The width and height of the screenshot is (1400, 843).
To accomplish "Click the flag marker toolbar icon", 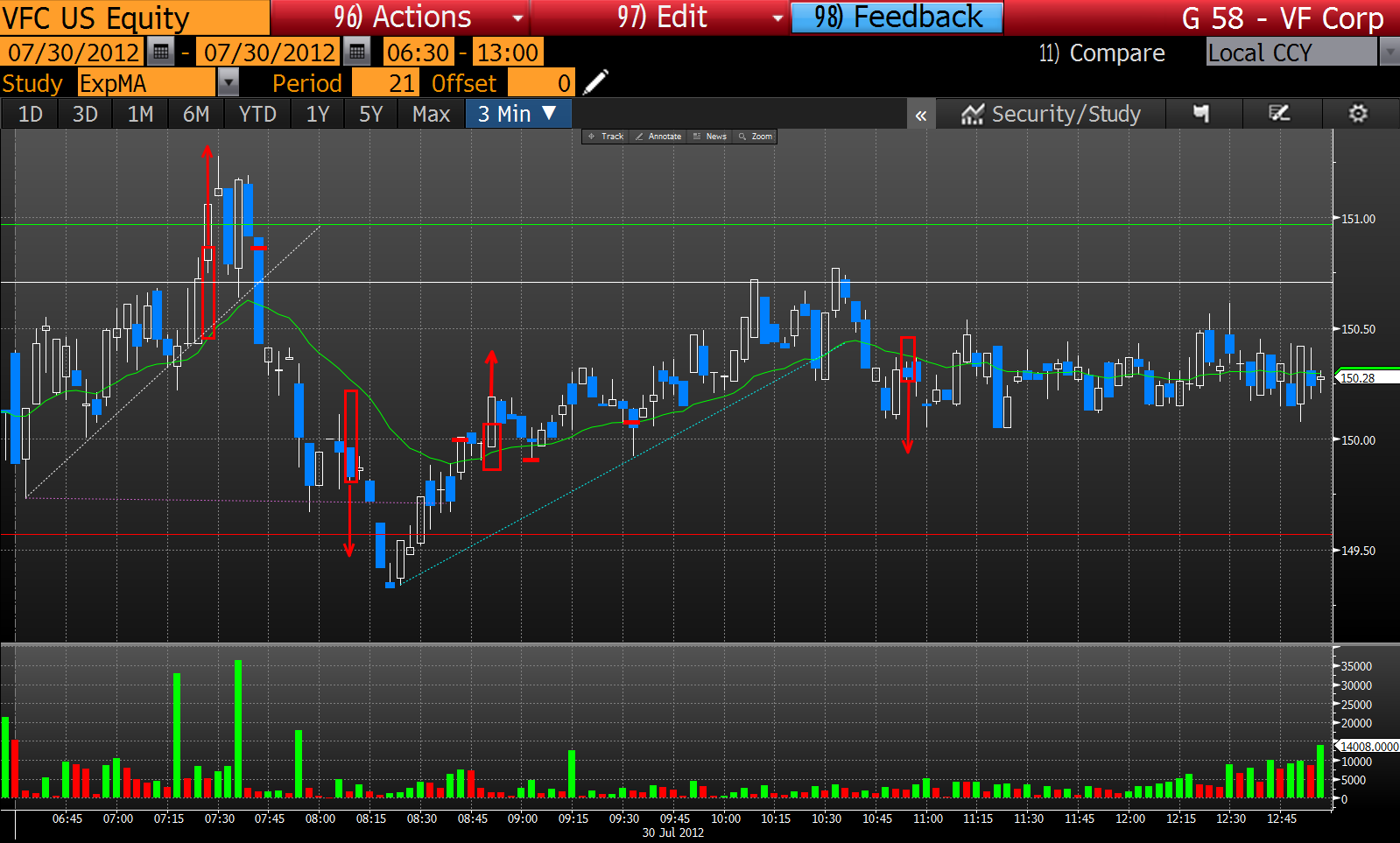I will pos(1201,114).
